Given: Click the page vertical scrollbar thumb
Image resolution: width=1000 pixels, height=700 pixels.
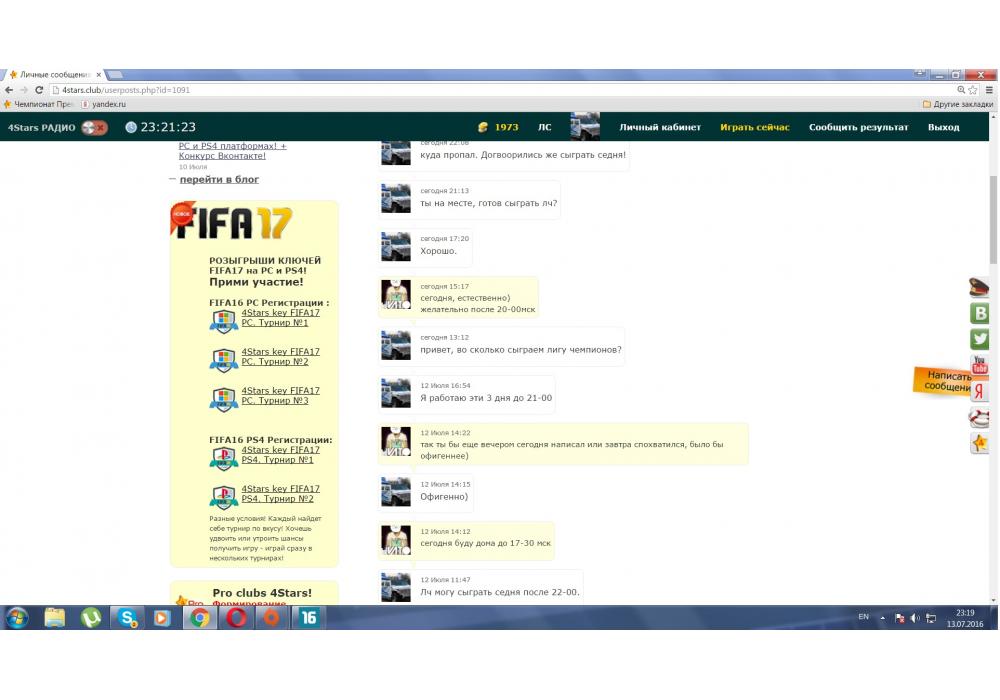Looking at the screenshot, I should click(994, 219).
